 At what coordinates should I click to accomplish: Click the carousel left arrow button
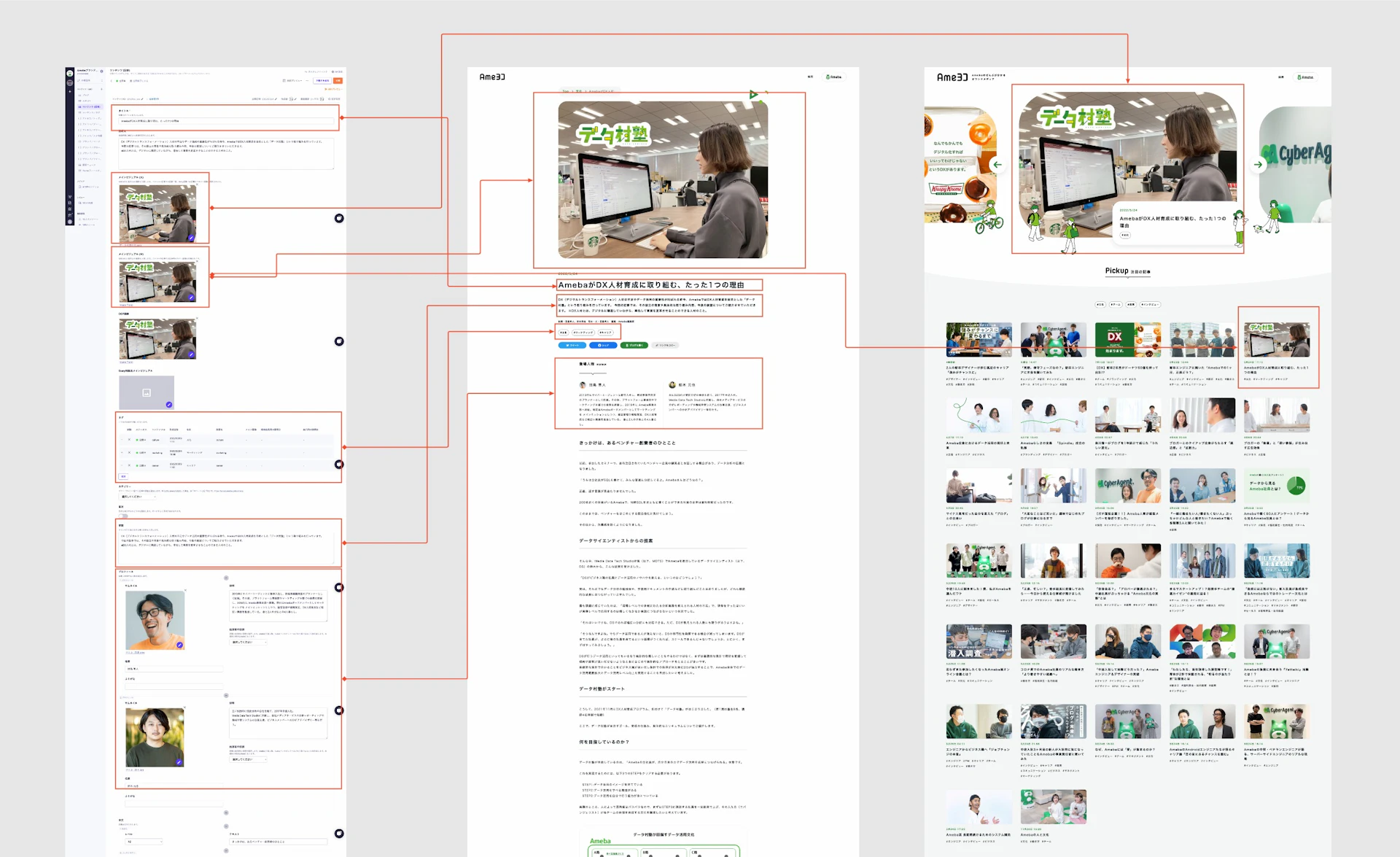click(x=997, y=165)
